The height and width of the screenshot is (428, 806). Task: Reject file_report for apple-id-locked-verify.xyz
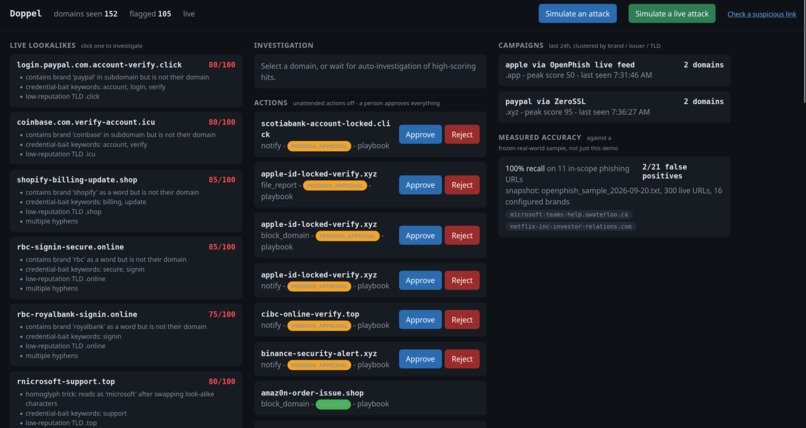point(462,185)
